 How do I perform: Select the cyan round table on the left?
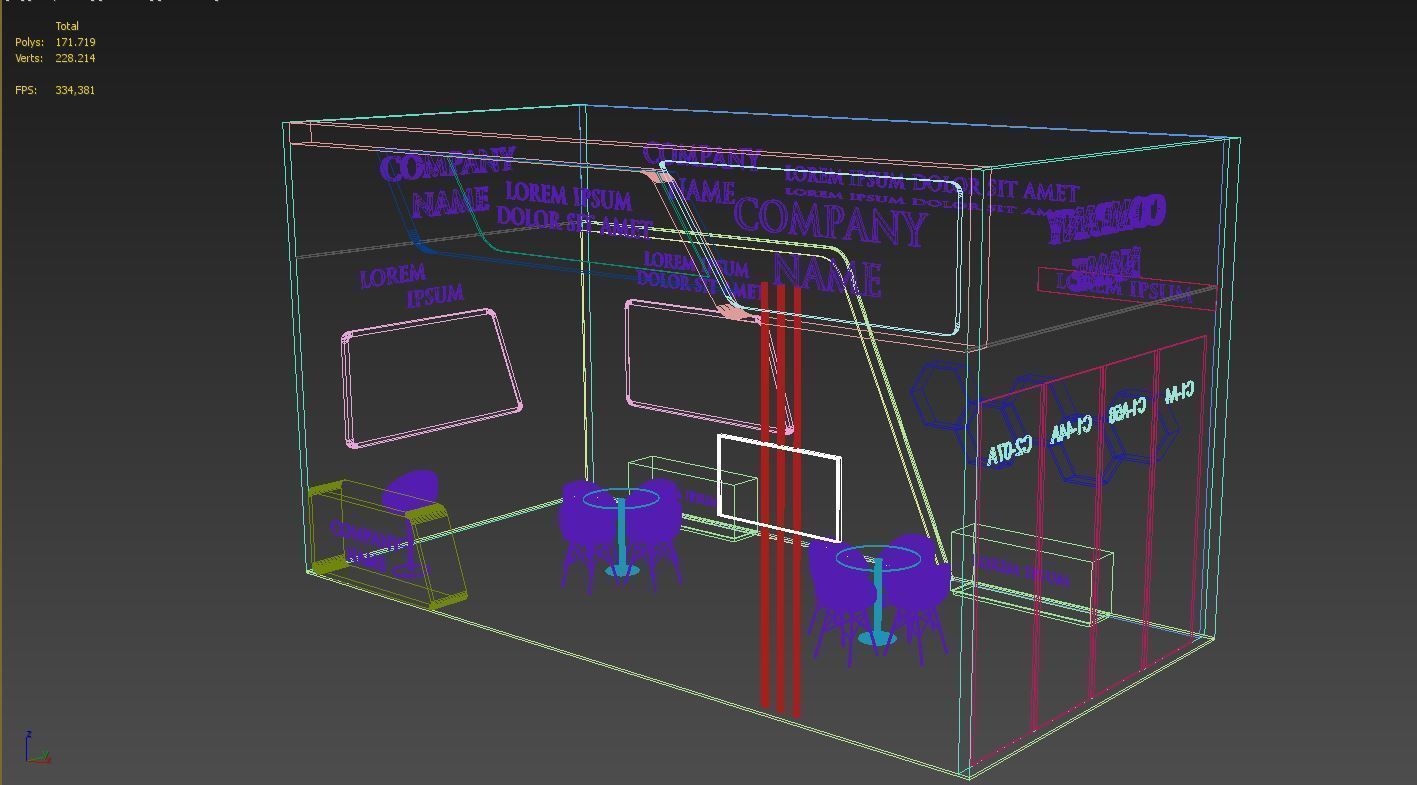(621, 530)
